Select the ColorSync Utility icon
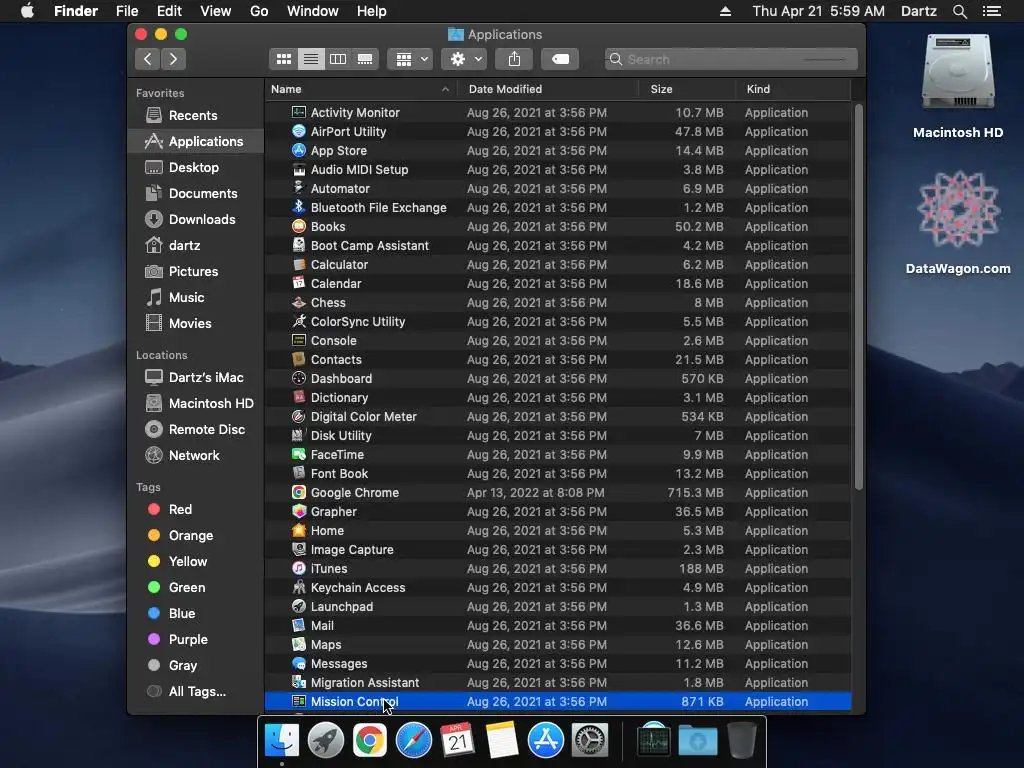The height and width of the screenshot is (768, 1024). [x=298, y=321]
